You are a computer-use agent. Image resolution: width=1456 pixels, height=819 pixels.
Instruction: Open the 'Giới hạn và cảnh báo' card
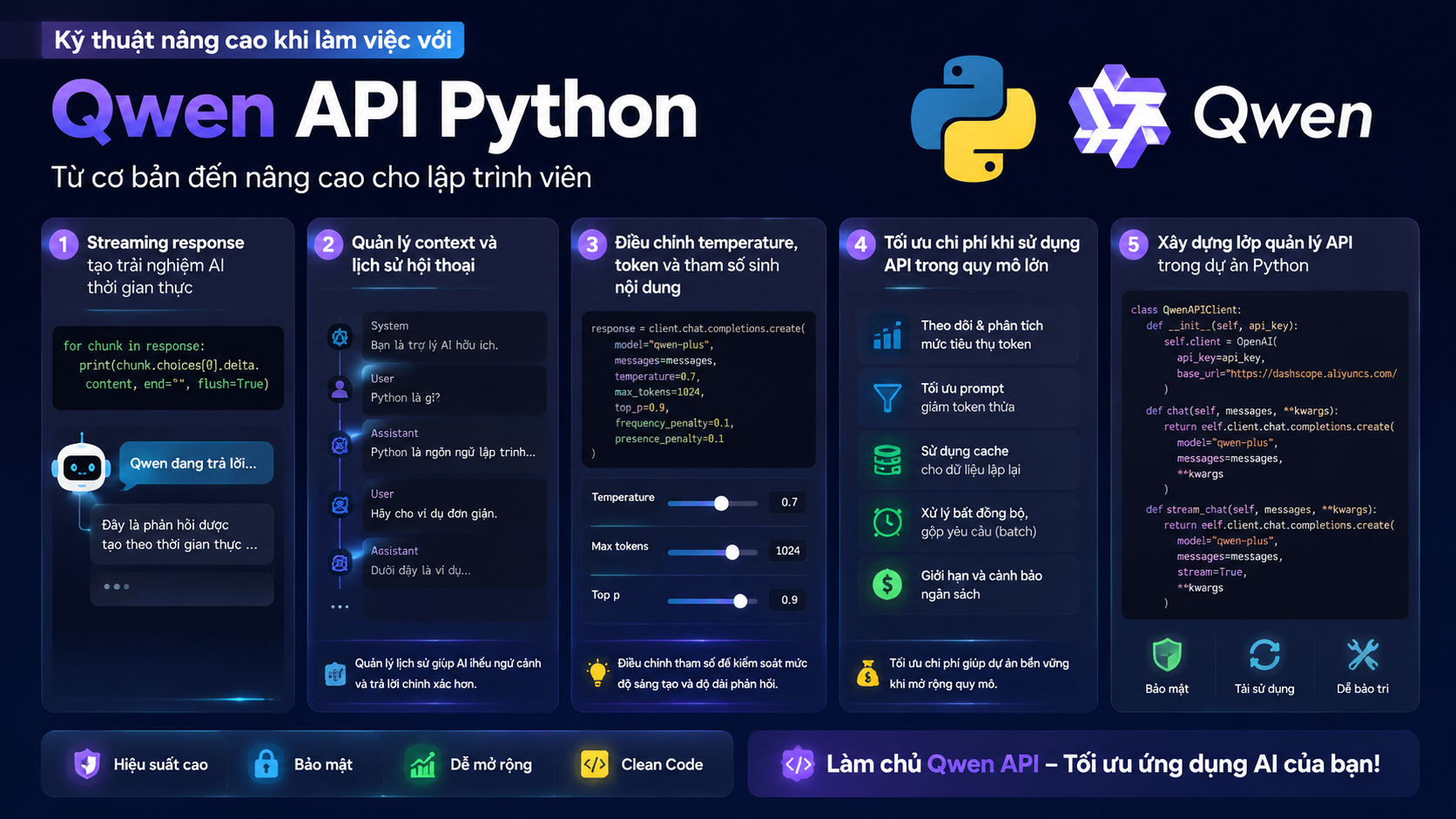point(968,584)
